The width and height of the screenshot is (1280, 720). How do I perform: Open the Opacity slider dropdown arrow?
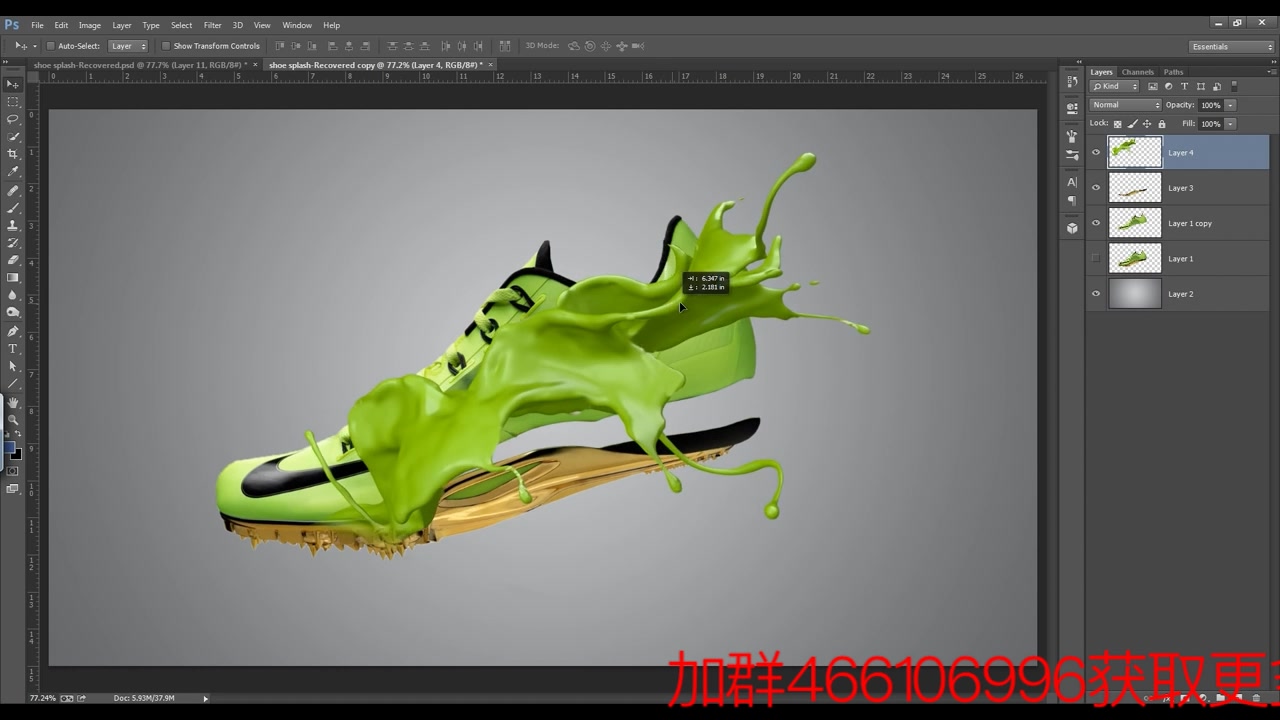tap(1230, 105)
